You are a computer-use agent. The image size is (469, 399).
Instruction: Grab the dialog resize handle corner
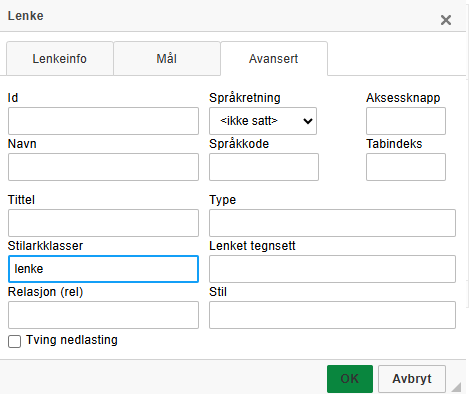457,387
